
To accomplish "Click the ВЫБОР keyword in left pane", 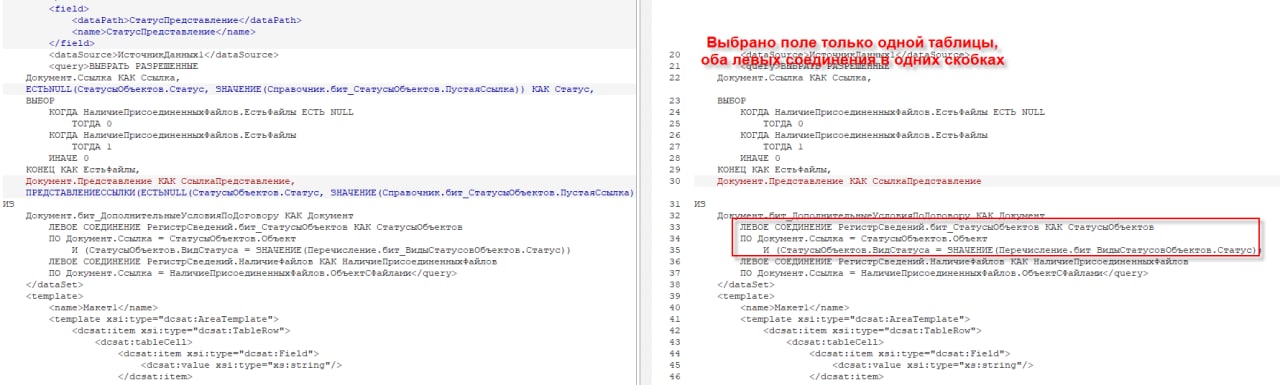I will (x=41, y=101).
